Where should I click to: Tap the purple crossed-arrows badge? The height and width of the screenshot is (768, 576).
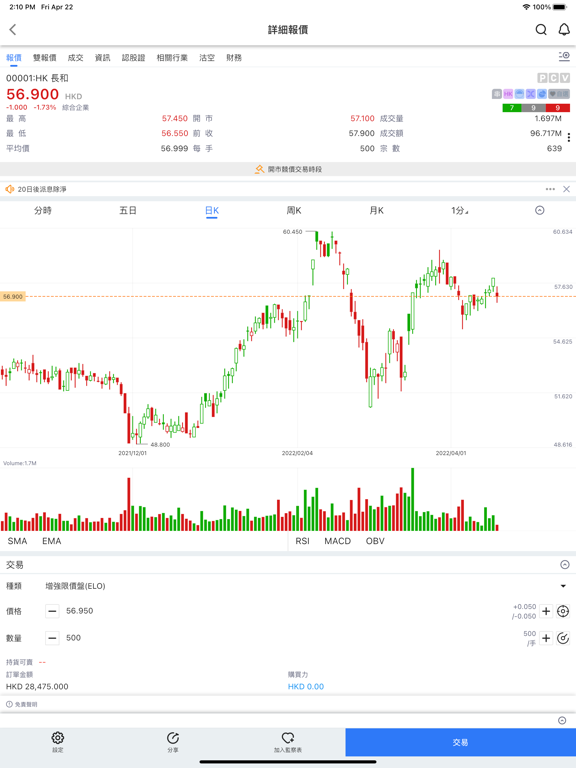click(530, 94)
